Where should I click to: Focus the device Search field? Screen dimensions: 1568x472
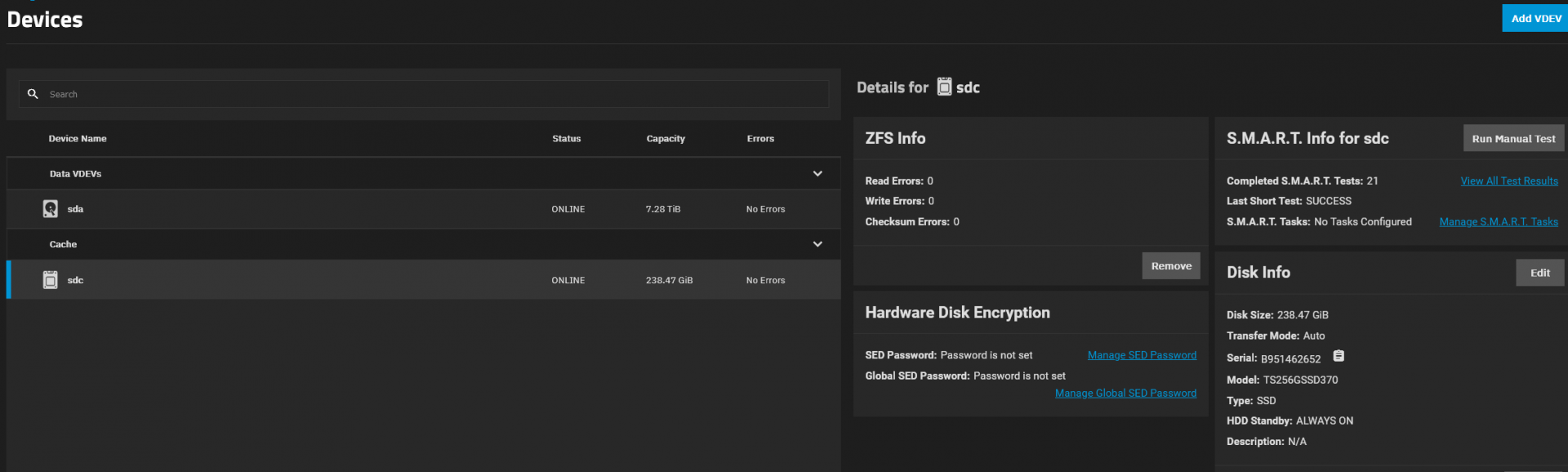[x=424, y=94]
